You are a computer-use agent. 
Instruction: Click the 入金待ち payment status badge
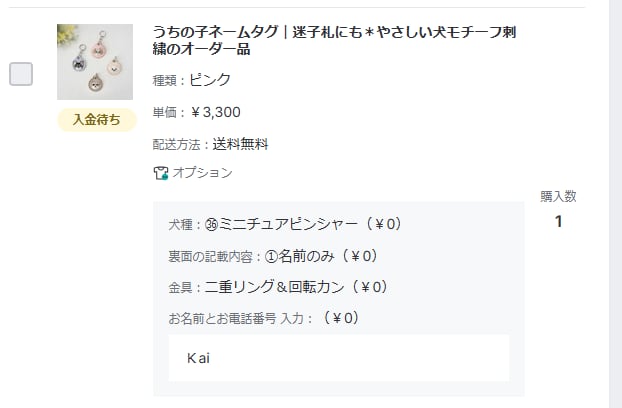(96, 120)
